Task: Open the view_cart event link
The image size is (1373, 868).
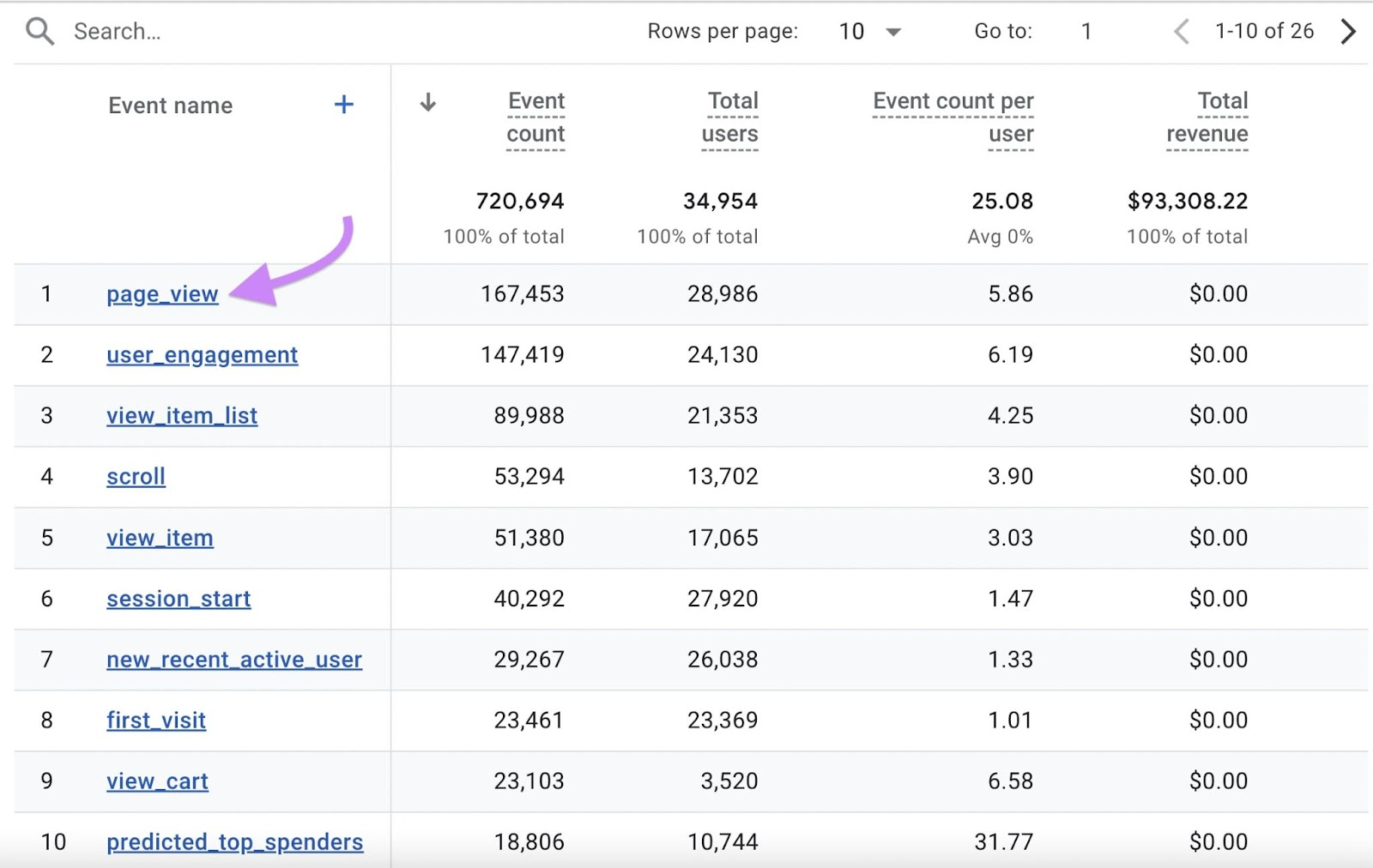Action: [x=157, y=781]
